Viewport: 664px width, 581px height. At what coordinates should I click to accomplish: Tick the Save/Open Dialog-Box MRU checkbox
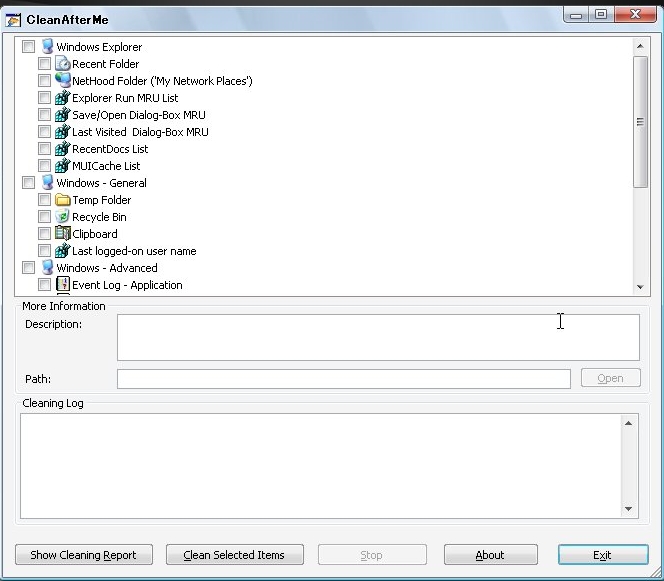(44, 114)
